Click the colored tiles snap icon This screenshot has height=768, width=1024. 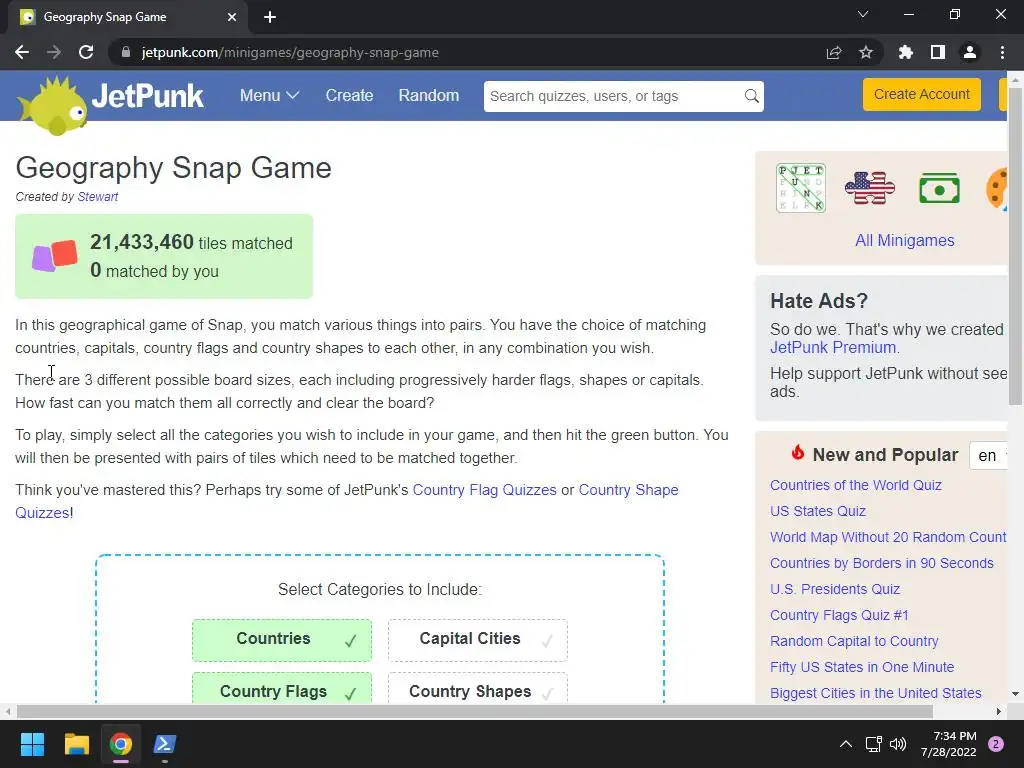coord(55,255)
